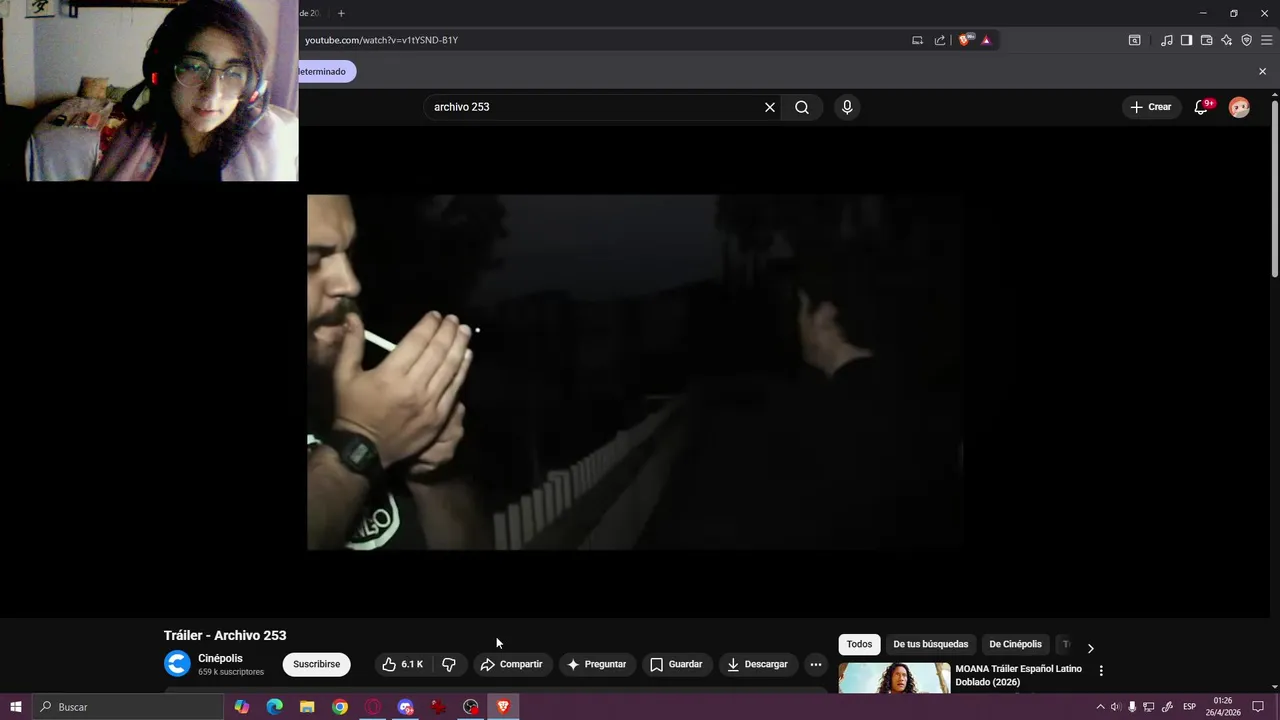The image size is (1280, 720).
Task: Open MOANA Tráiler Español Latino title
Action: [x=1018, y=675]
